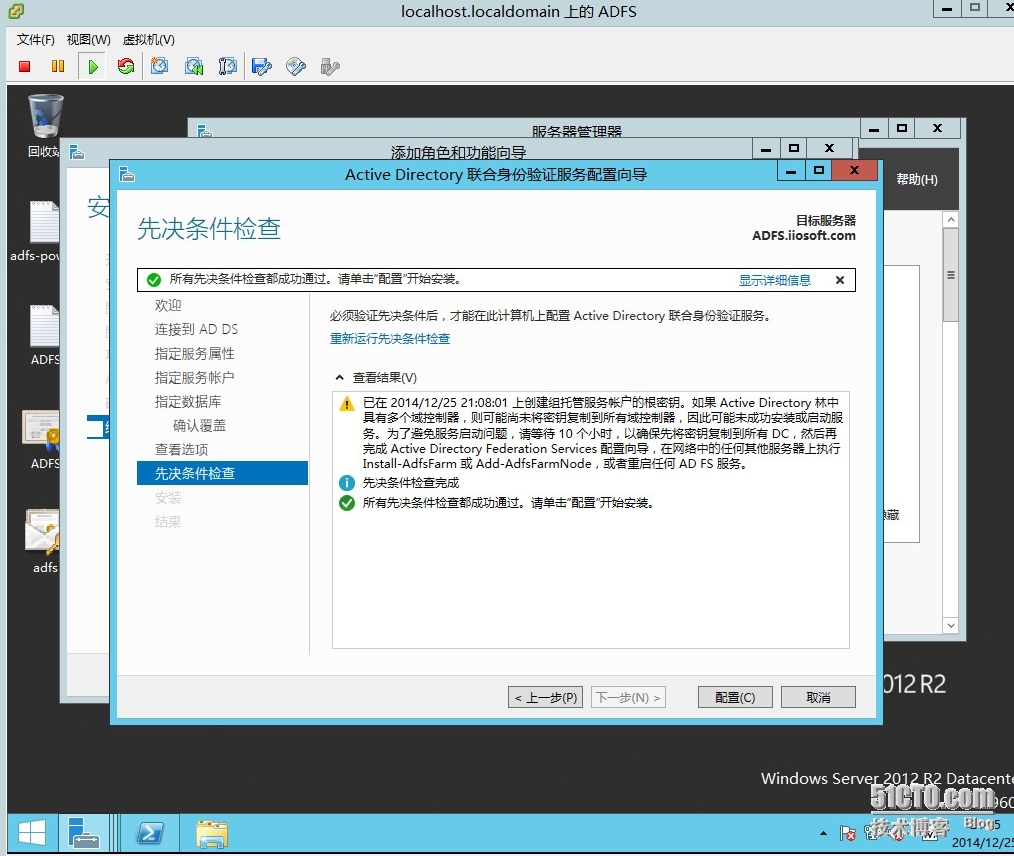Screen dimensions: 1014x856
Task: Click the 上一步(P) button
Action: point(546,698)
